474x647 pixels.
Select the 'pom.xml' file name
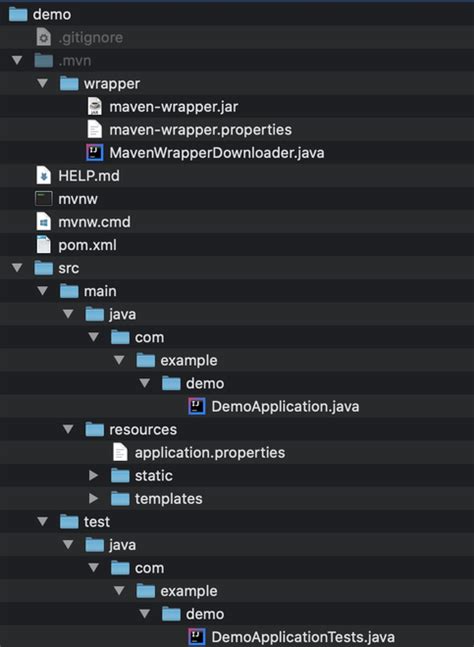(x=87, y=246)
